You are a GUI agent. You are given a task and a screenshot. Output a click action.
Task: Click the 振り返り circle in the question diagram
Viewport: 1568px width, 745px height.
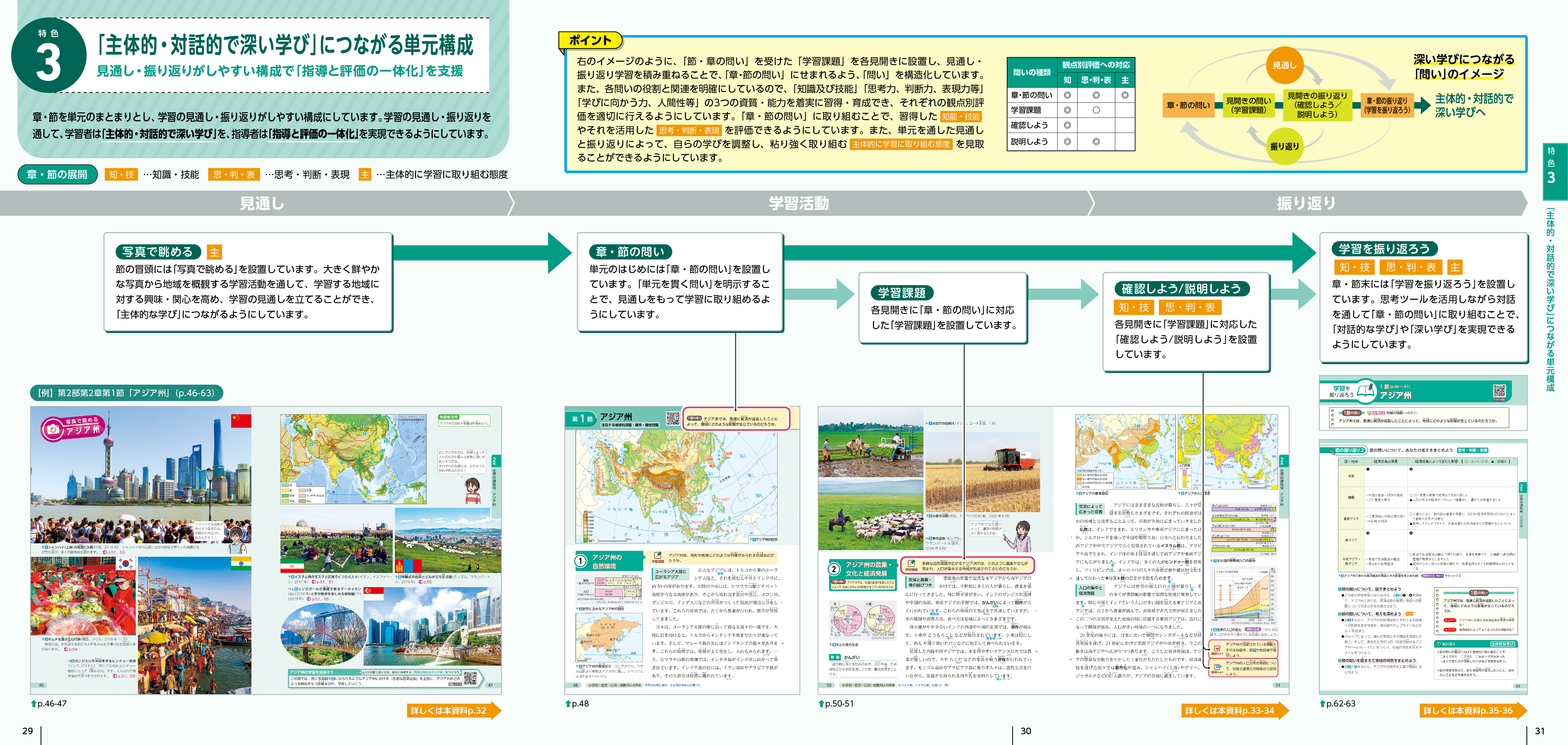(1284, 146)
